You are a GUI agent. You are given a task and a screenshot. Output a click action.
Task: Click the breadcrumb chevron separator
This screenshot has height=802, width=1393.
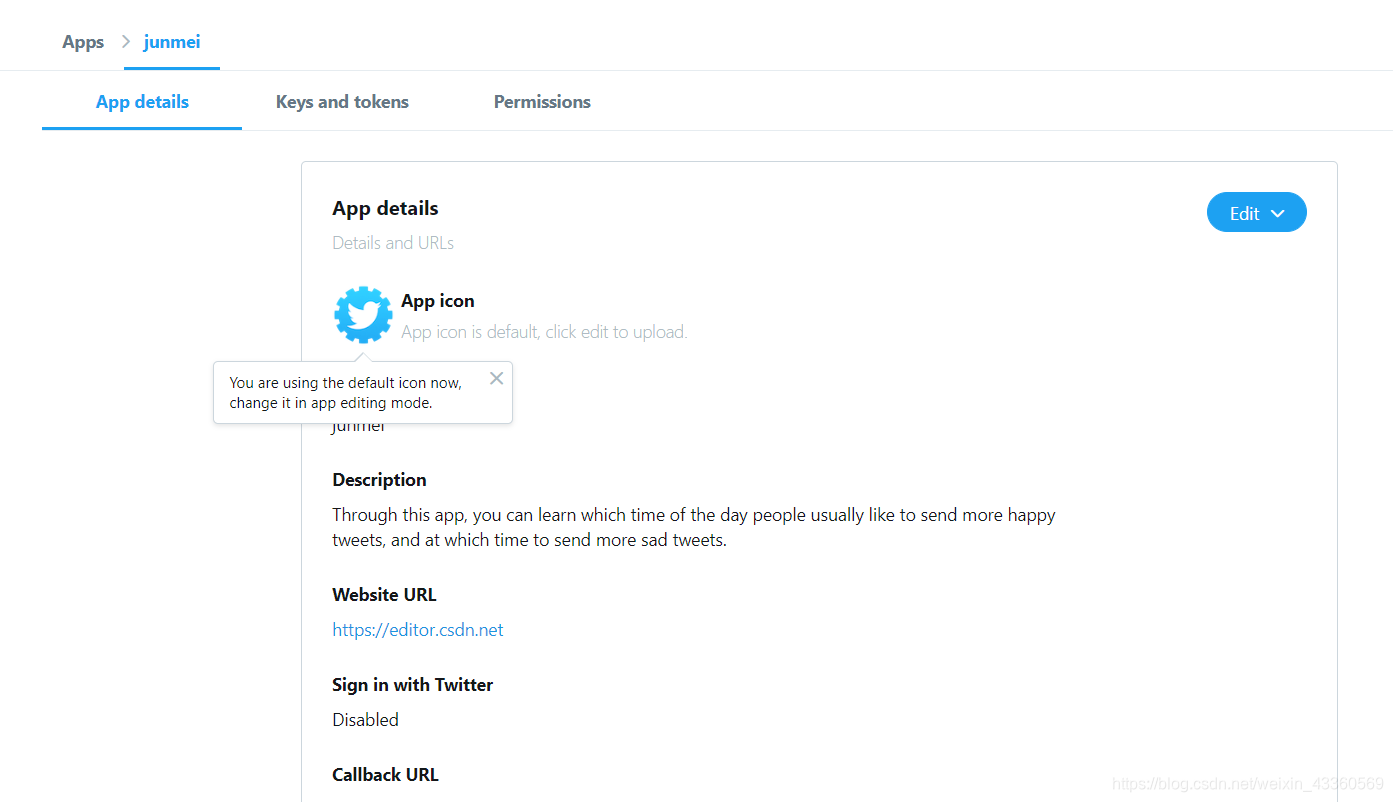tap(126, 42)
